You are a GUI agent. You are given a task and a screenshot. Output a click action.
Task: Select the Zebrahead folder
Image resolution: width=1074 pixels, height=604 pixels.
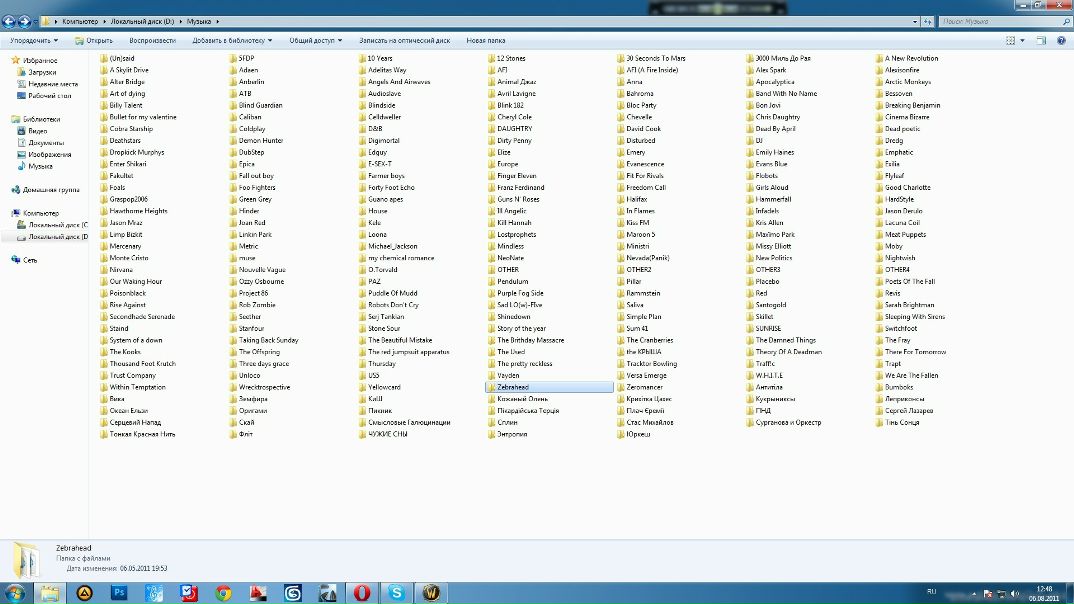coord(549,387)
